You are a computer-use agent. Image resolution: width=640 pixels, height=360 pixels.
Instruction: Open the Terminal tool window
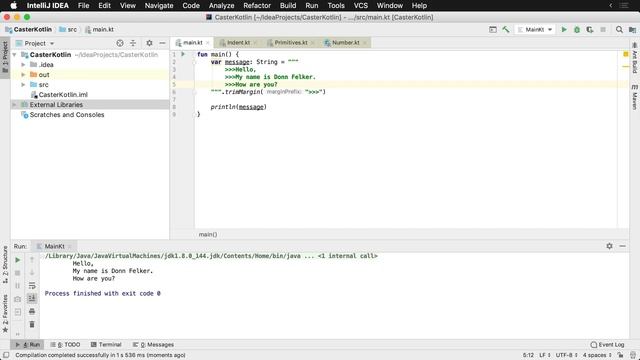click(106, 344)
